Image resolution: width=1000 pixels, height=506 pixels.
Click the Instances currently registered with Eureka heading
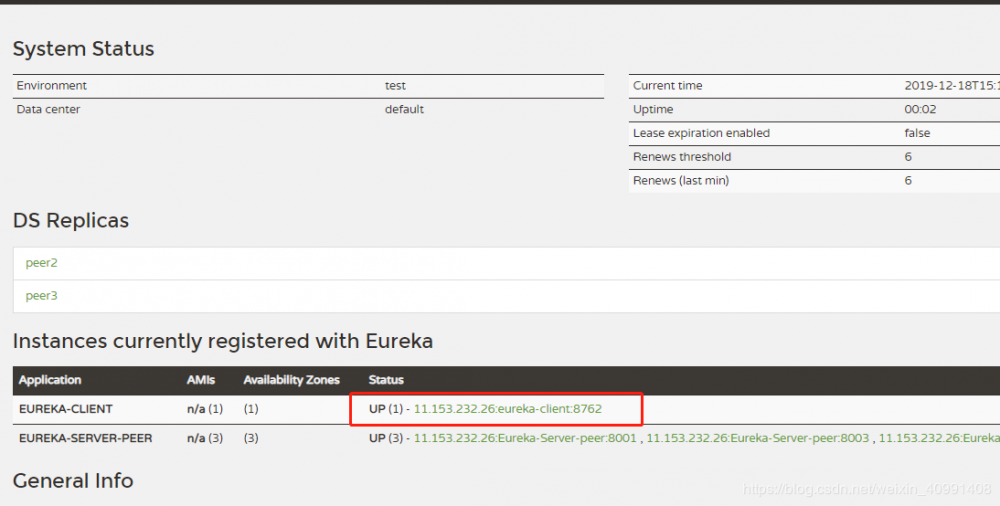click(x=223, y=341)
